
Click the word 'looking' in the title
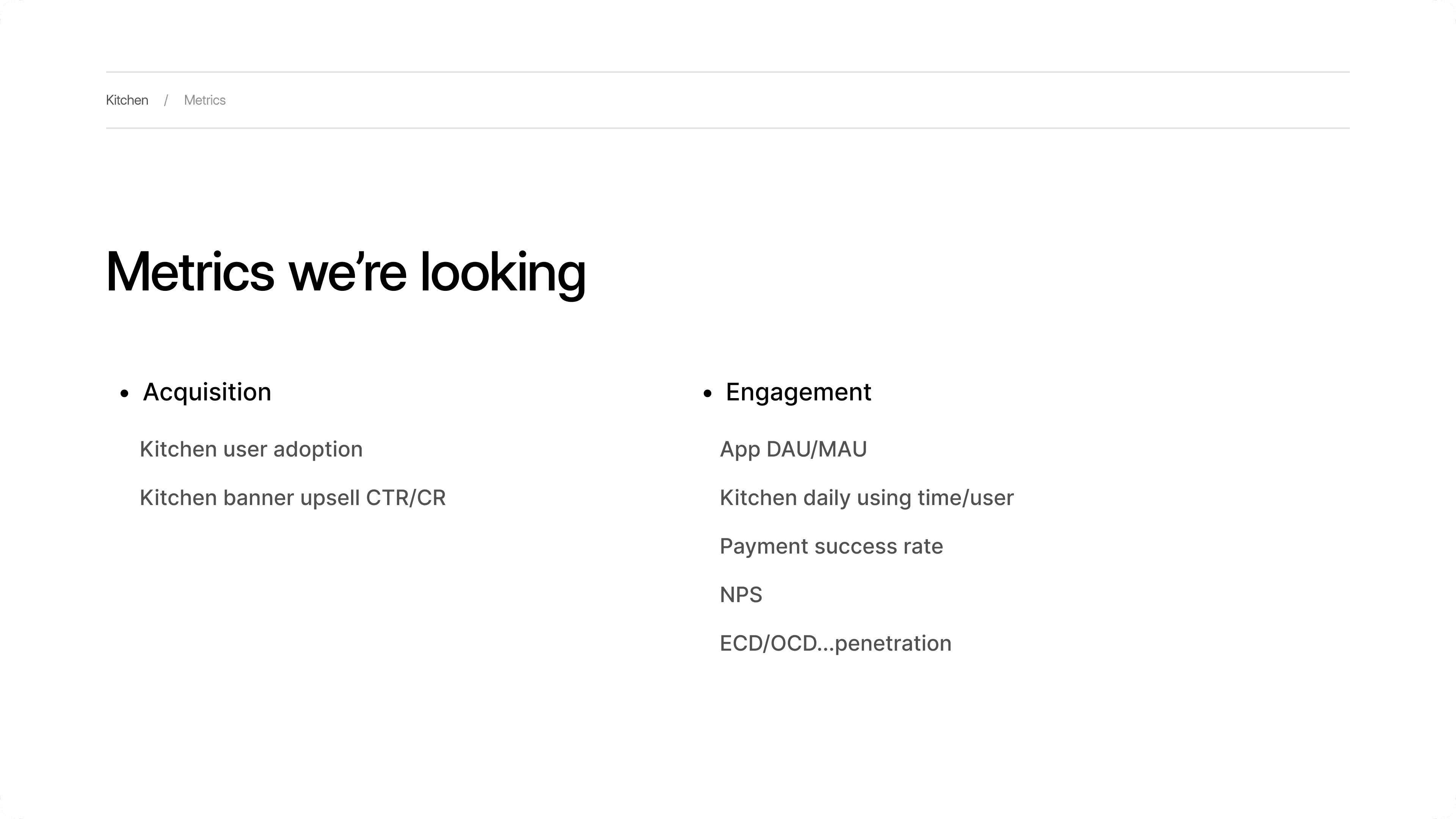[503, 274]
